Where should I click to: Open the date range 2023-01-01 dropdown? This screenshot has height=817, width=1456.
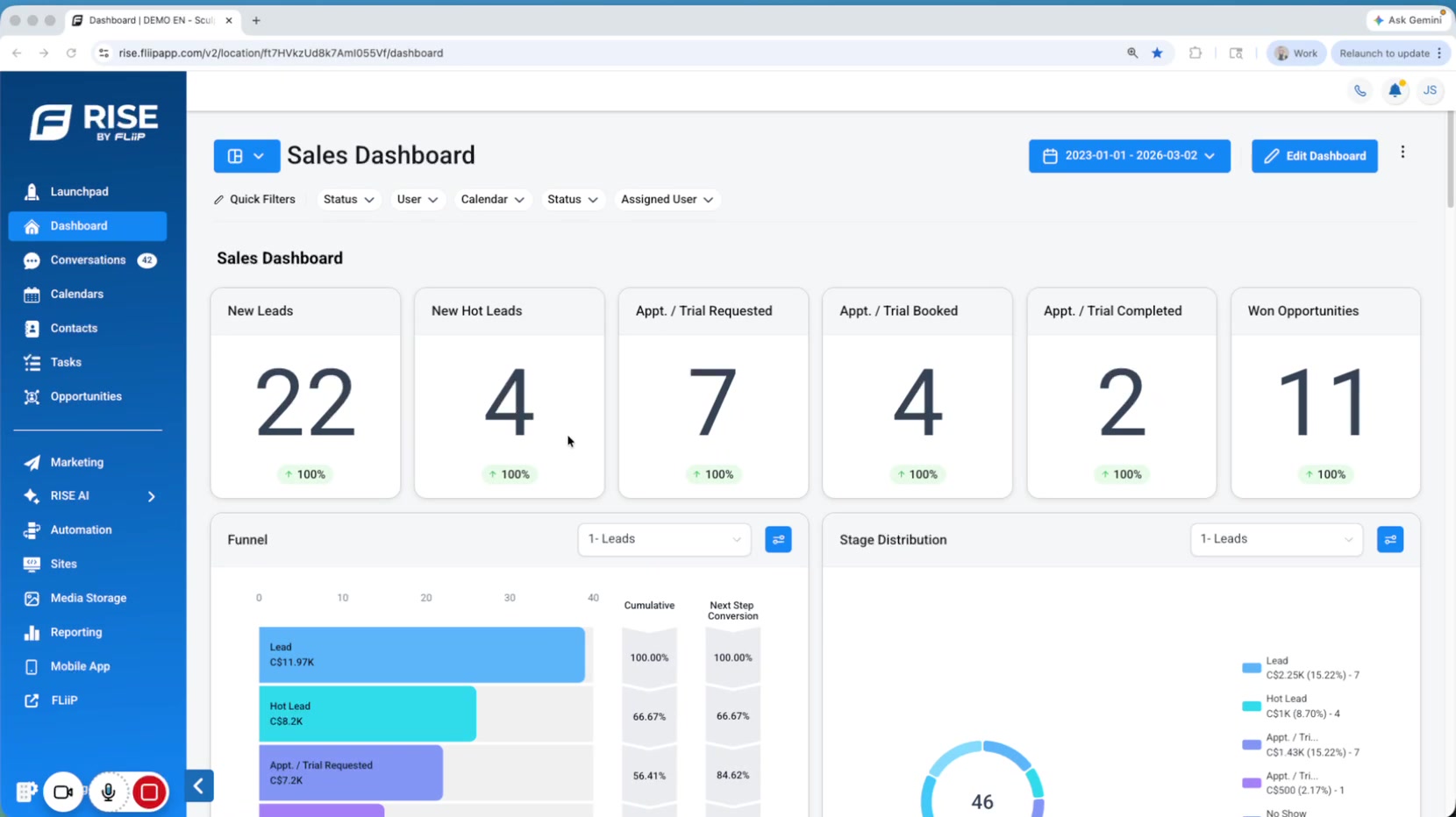[1129, 156]
